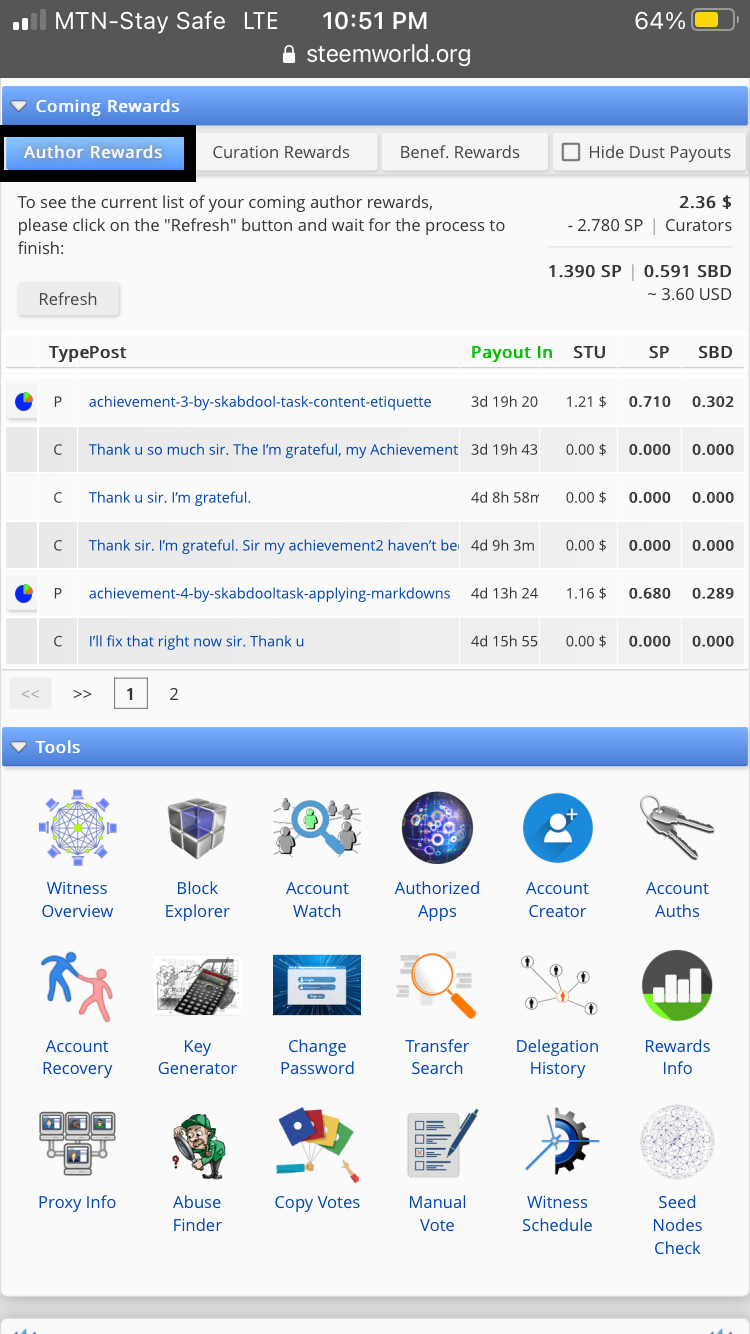Tap the steemworld.org address bar
This screenshot has width=750, height=1334.
click(376, 54)
